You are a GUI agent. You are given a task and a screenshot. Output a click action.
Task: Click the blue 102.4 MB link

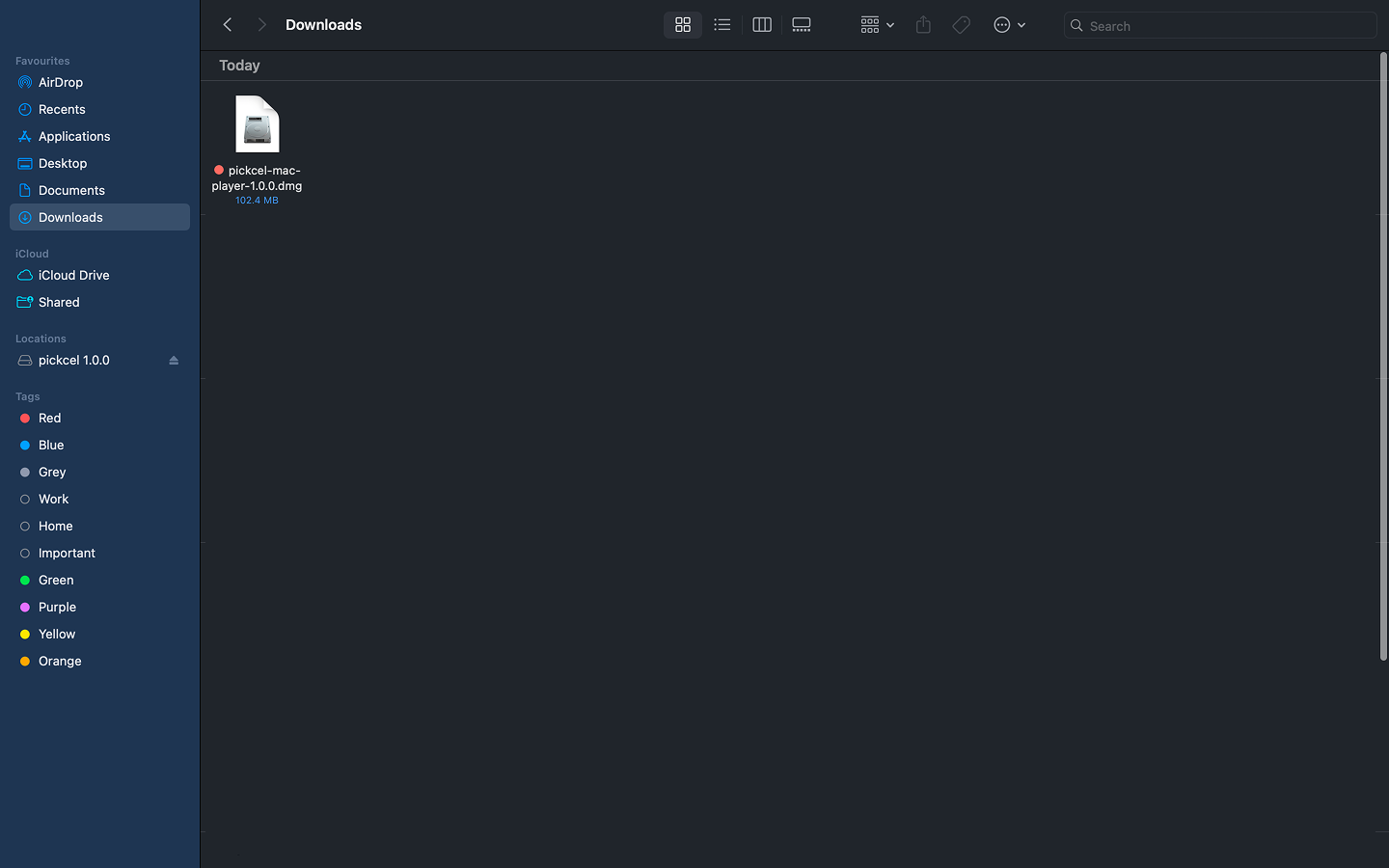tap(257, 200)
